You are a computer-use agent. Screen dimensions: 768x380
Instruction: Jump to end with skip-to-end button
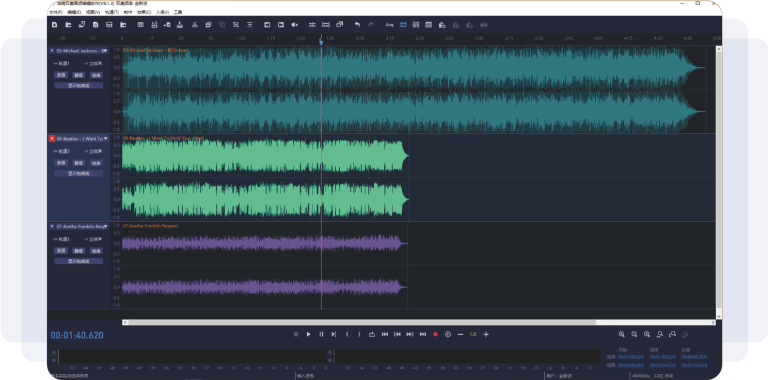coord(423,334)
